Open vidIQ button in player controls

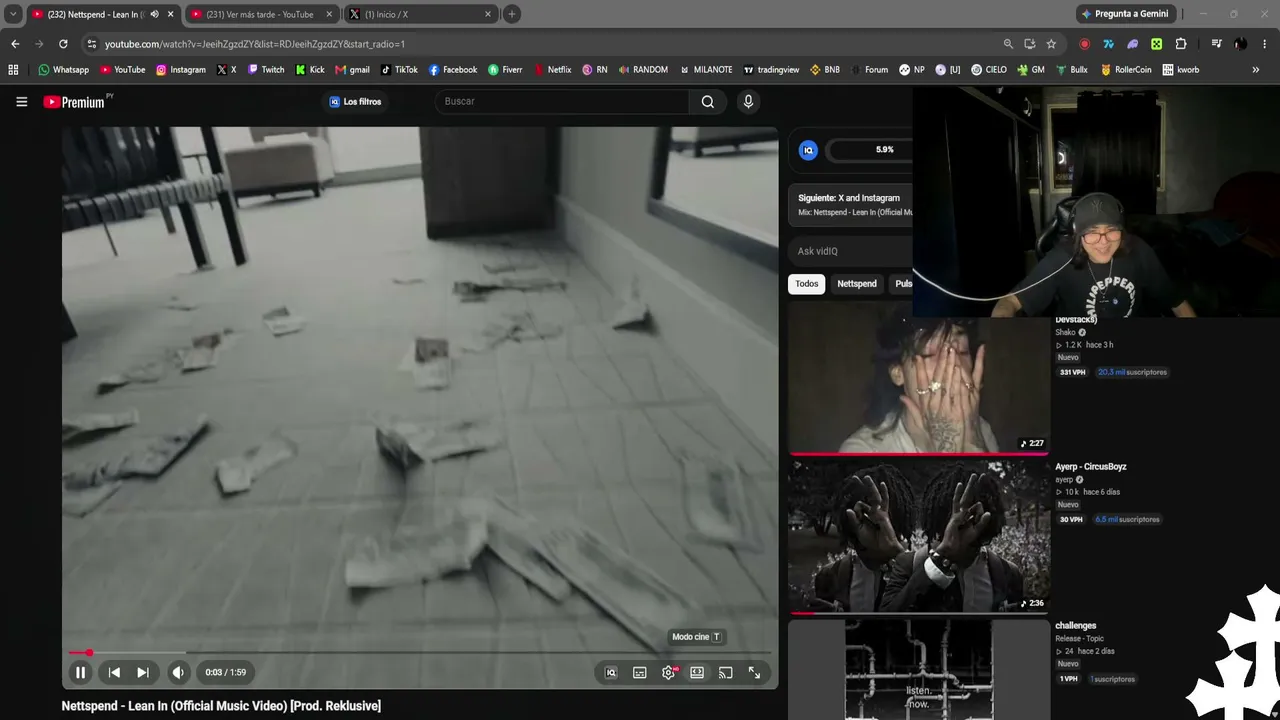click(x=611, y=673)
